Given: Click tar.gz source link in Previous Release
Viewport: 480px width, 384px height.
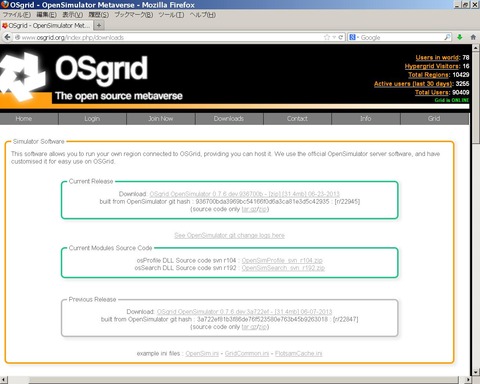Looking at the screenshot, I should (x=249, y=327).
